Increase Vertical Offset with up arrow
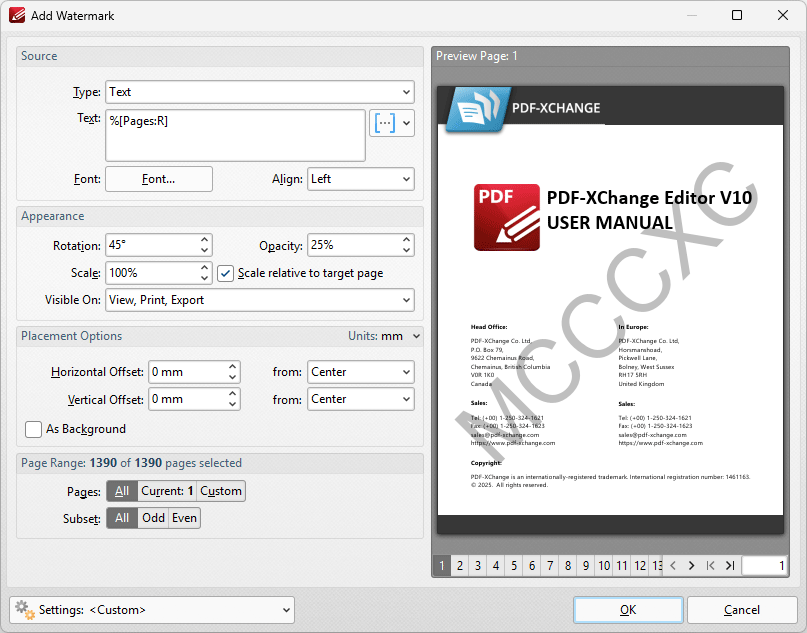 [232, 394]
